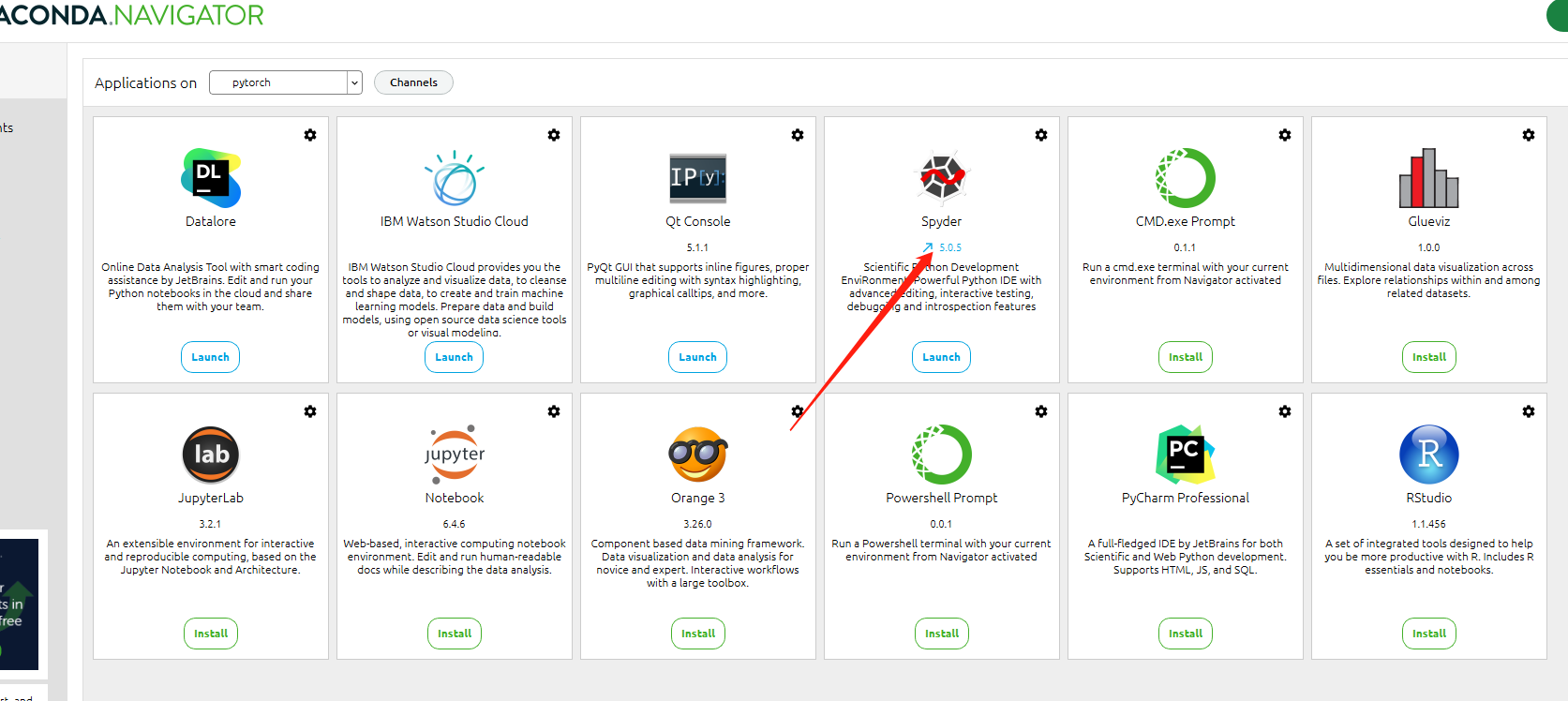Click the Glueviz bar chart icon
This screenshot has height=701, width=1568.
click(1429, 178)
